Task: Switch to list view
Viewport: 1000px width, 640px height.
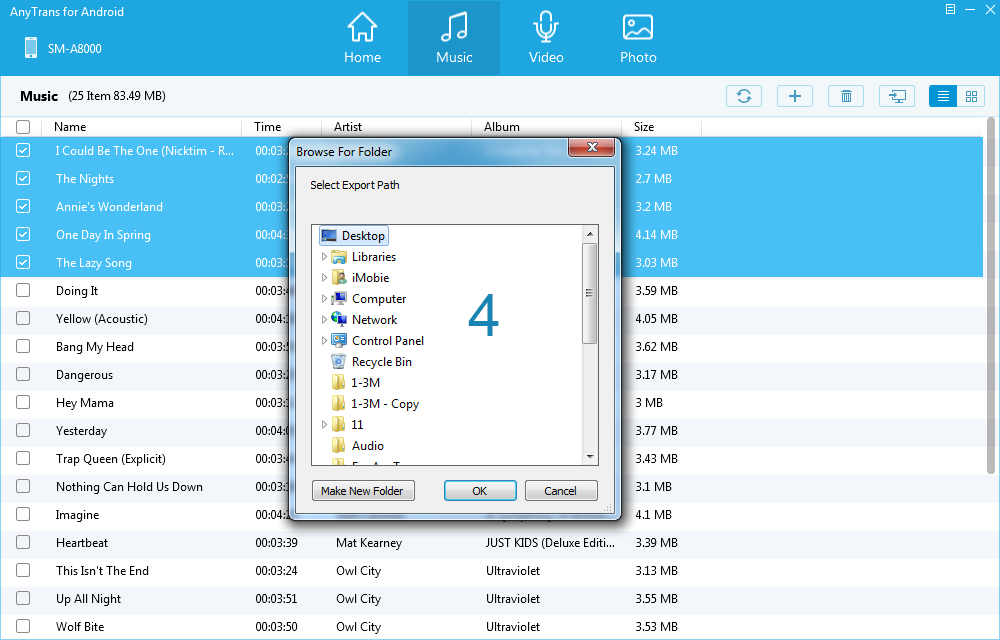Action: (943, 96)
